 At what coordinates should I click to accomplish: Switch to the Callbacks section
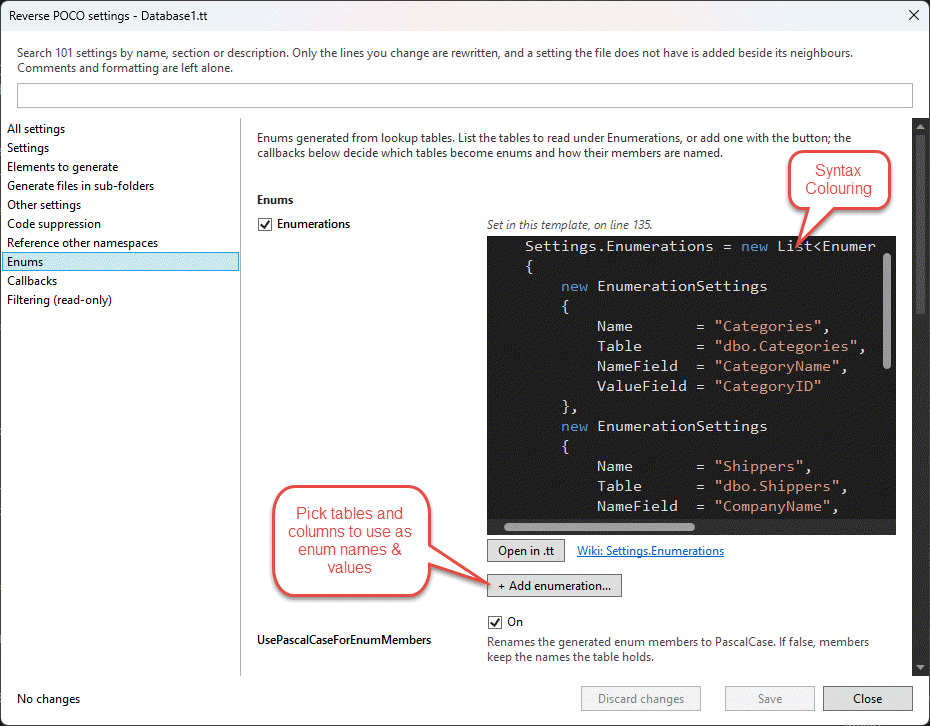[32, 281]
